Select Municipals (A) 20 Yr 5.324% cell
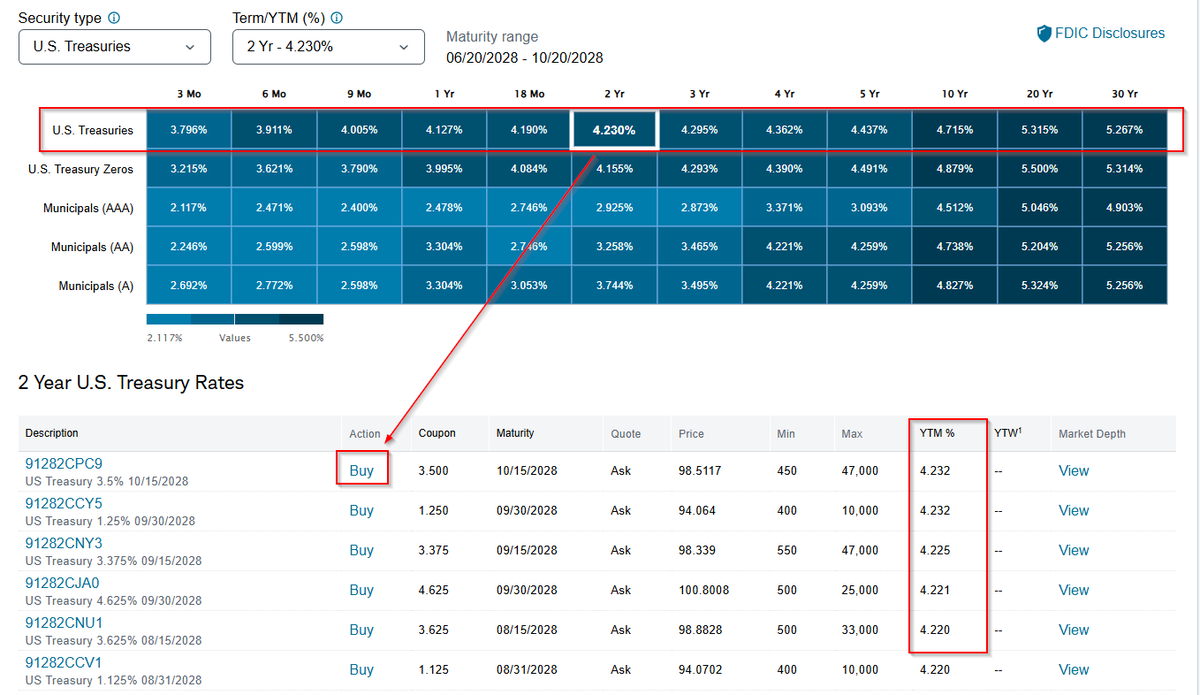 click(1039, 286)
